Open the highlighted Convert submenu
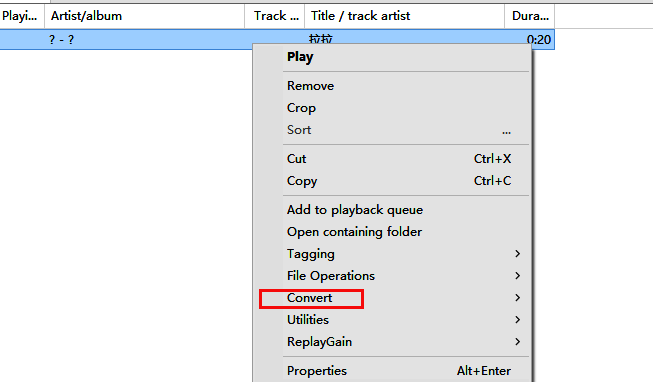Screen dimensions: 653x382 tap(392, 298)
